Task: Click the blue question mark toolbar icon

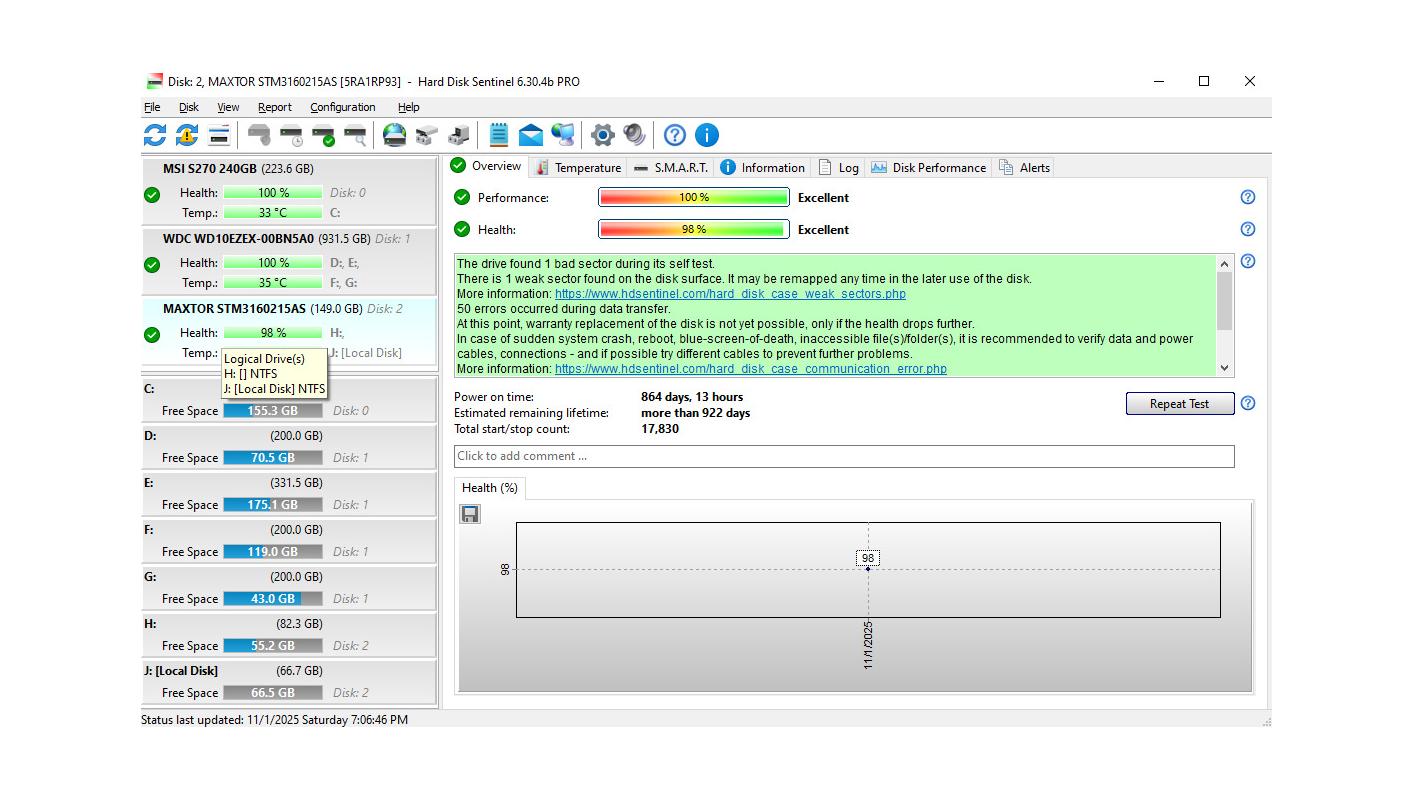Action: coord(675,135)
